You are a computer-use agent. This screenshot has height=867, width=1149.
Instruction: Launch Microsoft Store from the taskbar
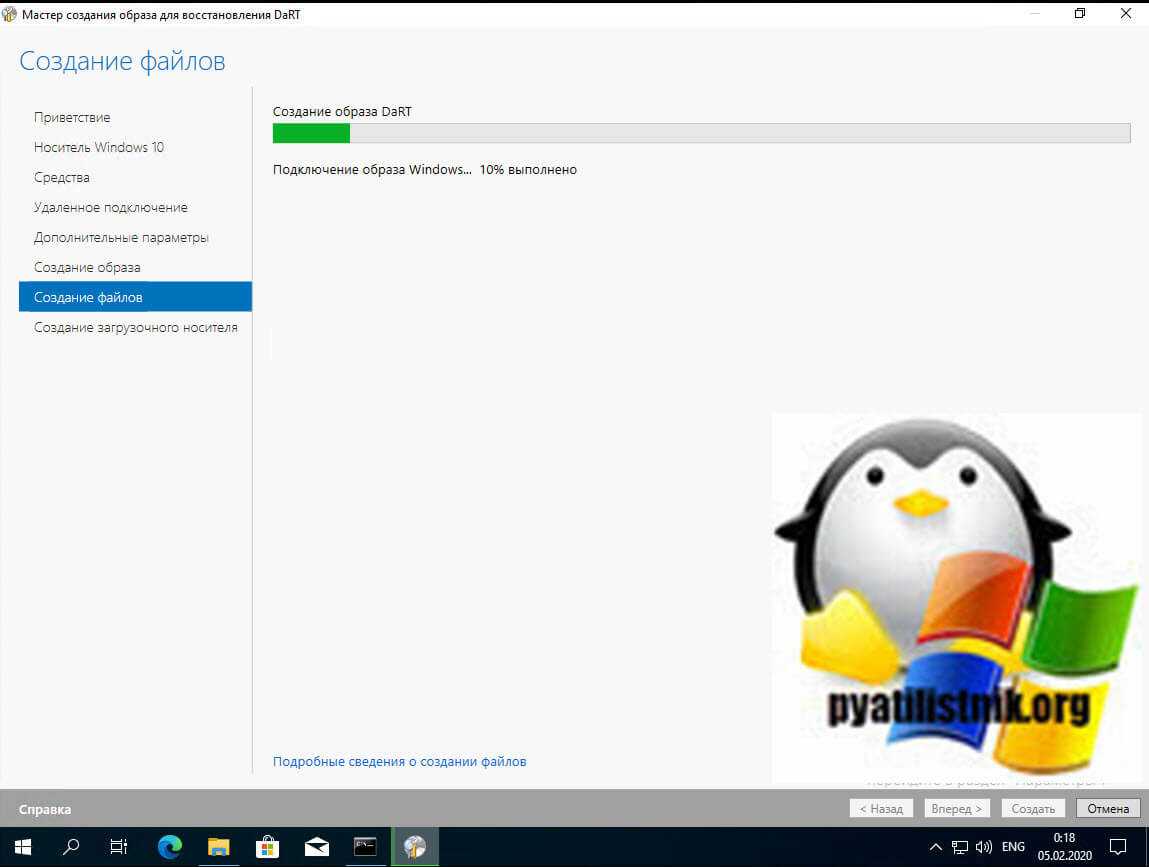[268, 846]
